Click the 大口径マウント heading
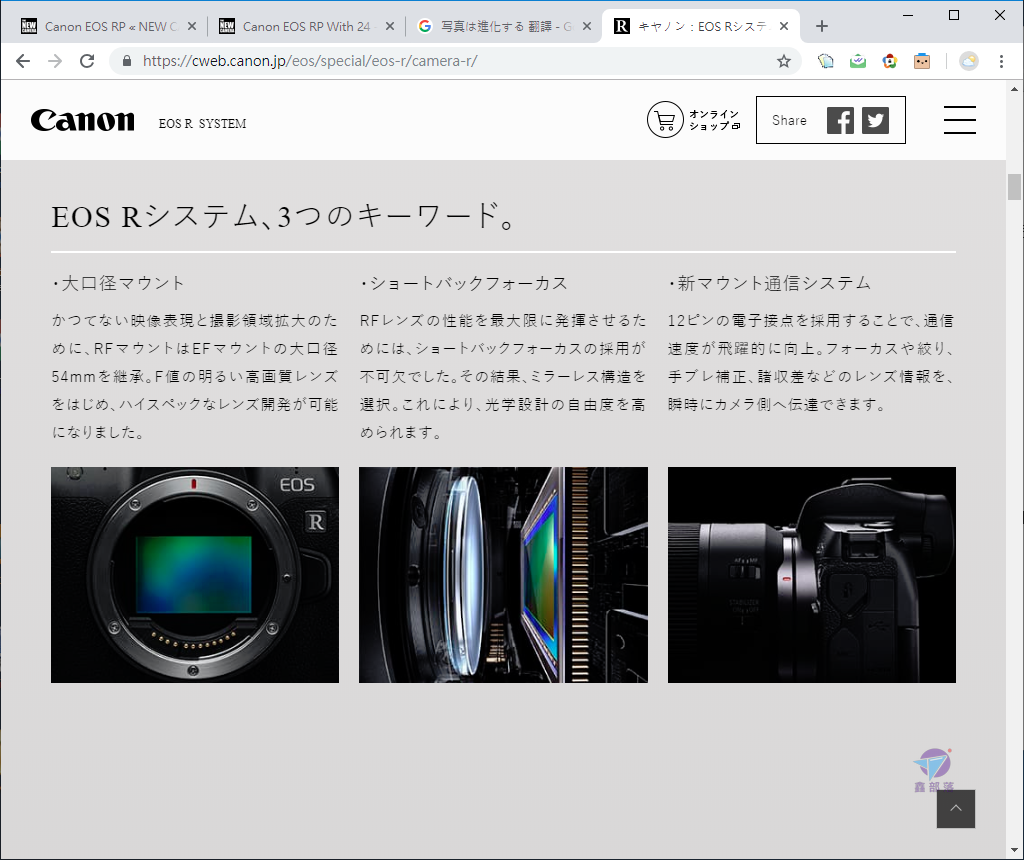The width and height of the screenshot is (1024, 860). point(118,283)
